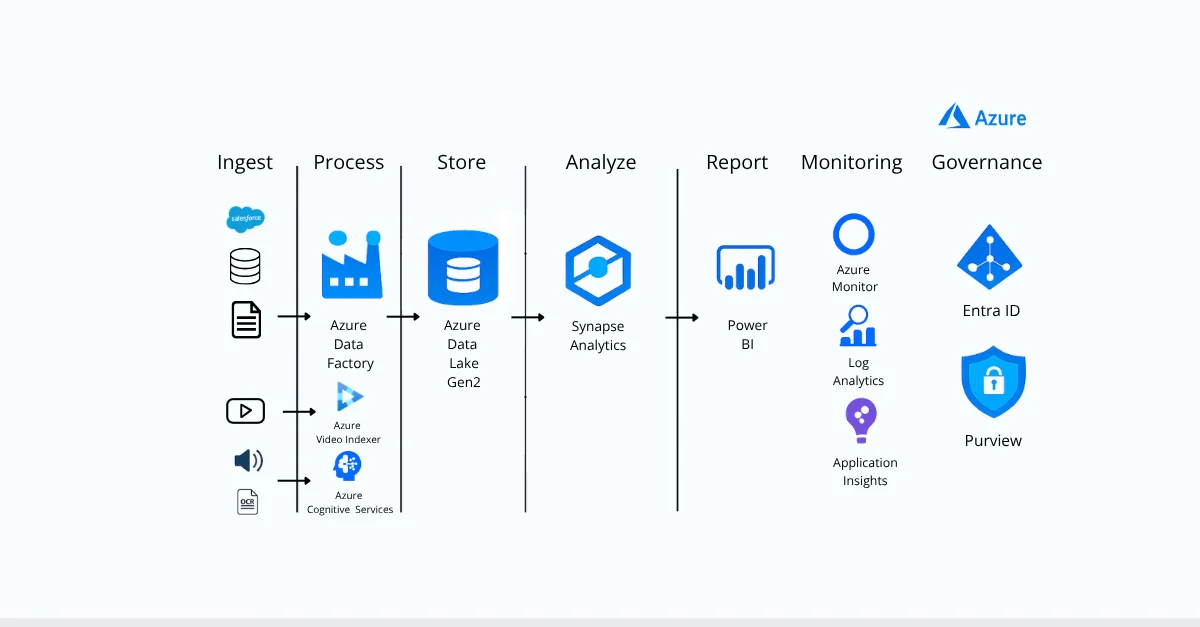Screen dimensions: 1200x627
Task: Click the Azure Cognitive Services label
Action: (x=349, y=502)
